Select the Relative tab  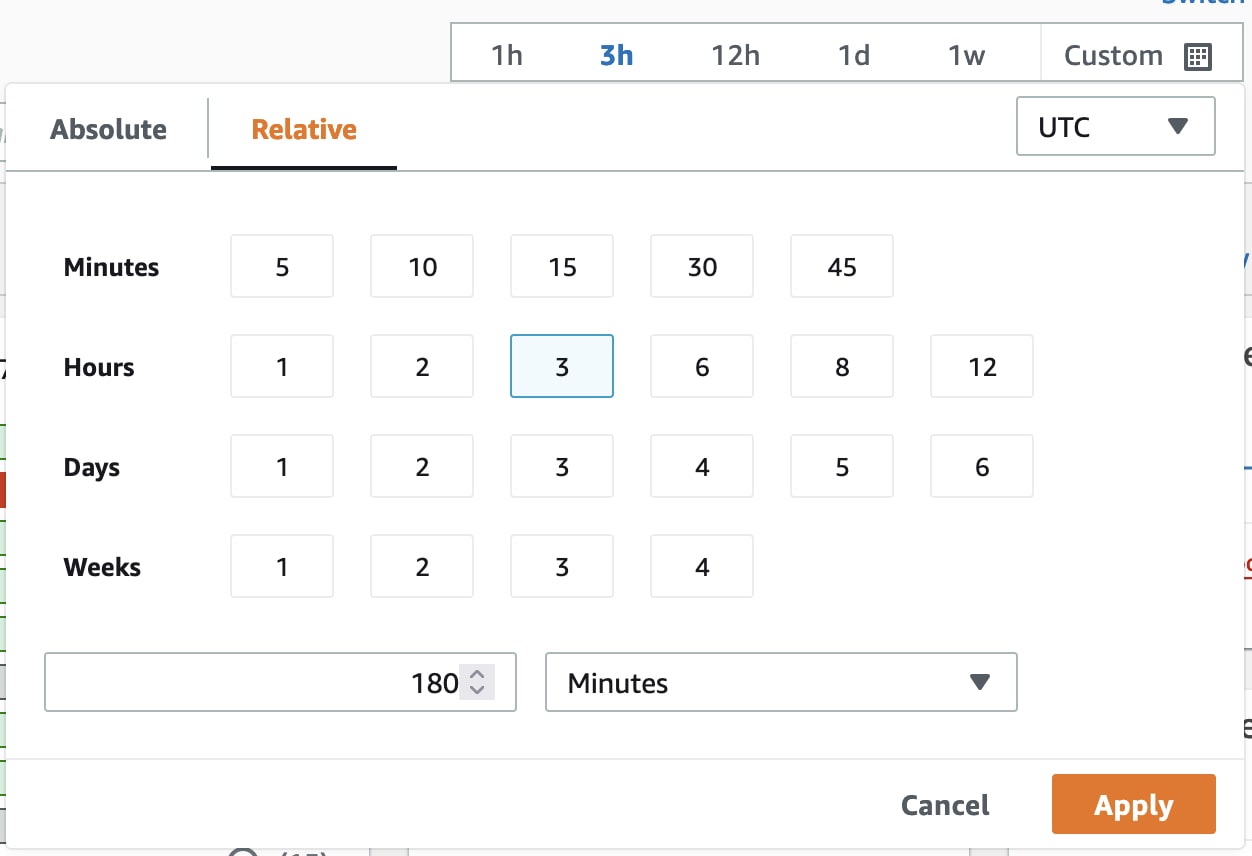(x=304, y=130)
